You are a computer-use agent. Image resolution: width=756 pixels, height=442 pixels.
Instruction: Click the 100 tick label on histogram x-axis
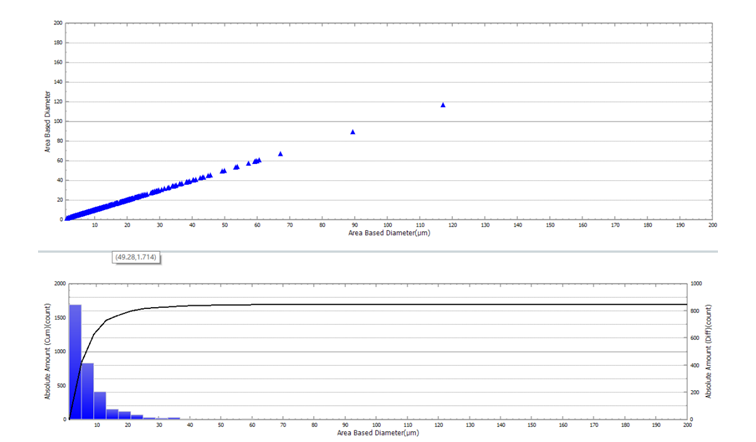[377, 426]
